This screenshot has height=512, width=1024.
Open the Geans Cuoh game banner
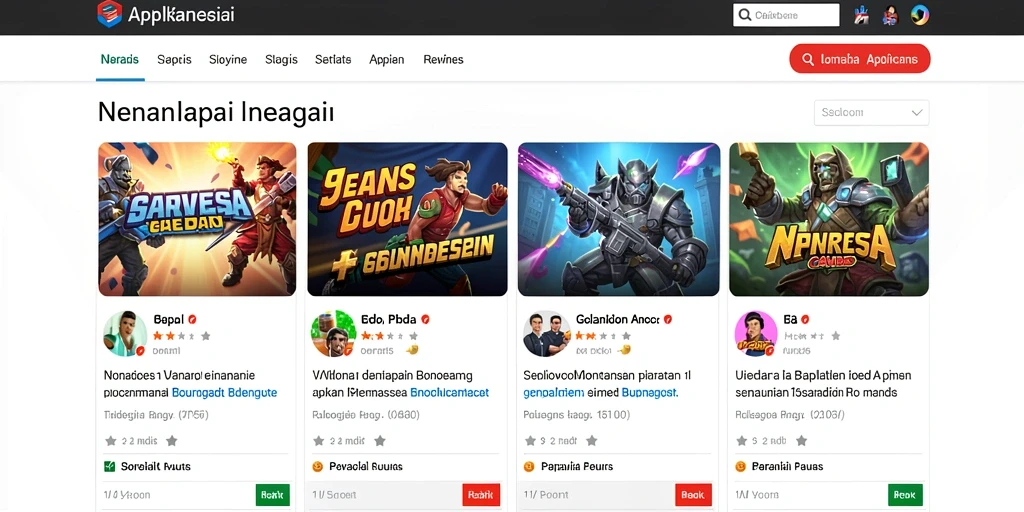pos(408,219)
